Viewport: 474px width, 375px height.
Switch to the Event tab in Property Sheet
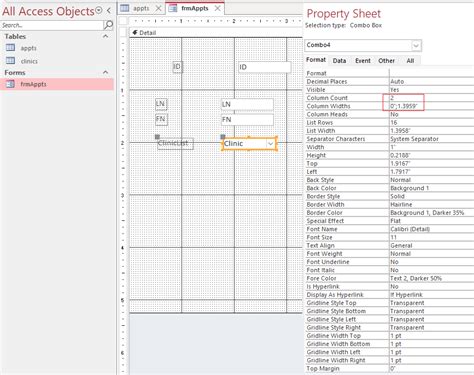tap(363, 61)
